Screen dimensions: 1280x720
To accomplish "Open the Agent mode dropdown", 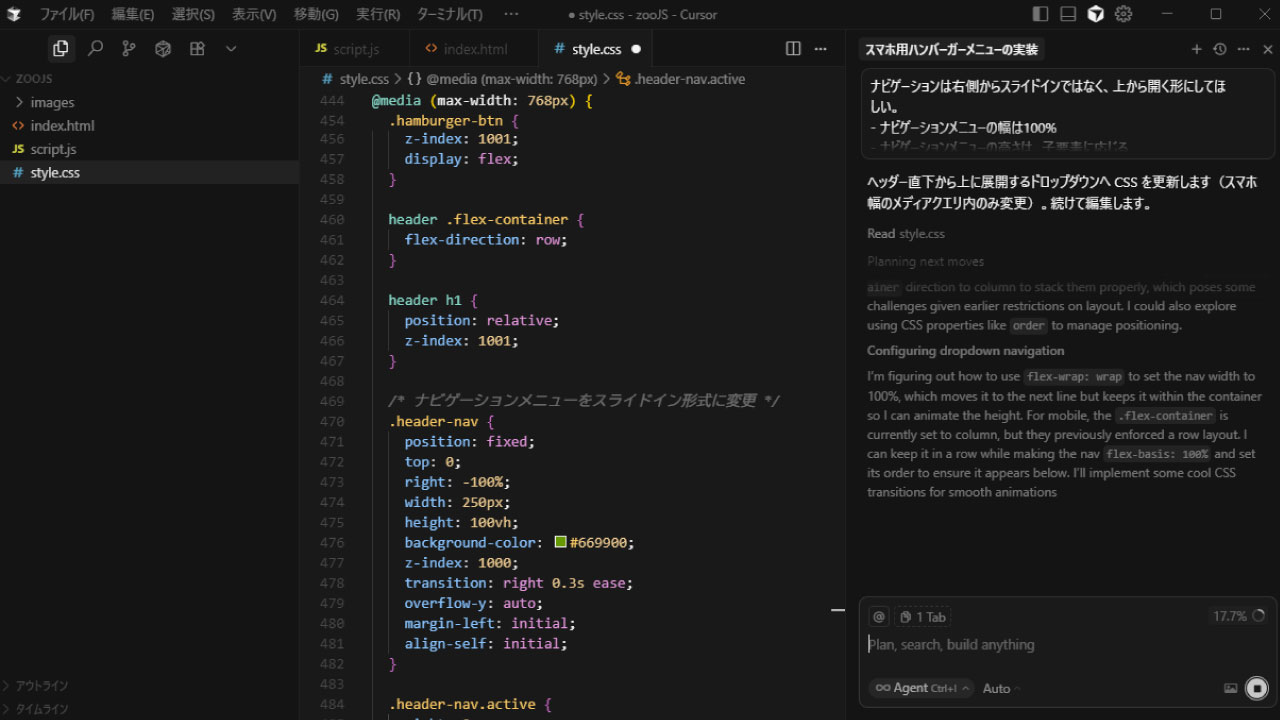I will pyautogui.click(x=921, y=688).
